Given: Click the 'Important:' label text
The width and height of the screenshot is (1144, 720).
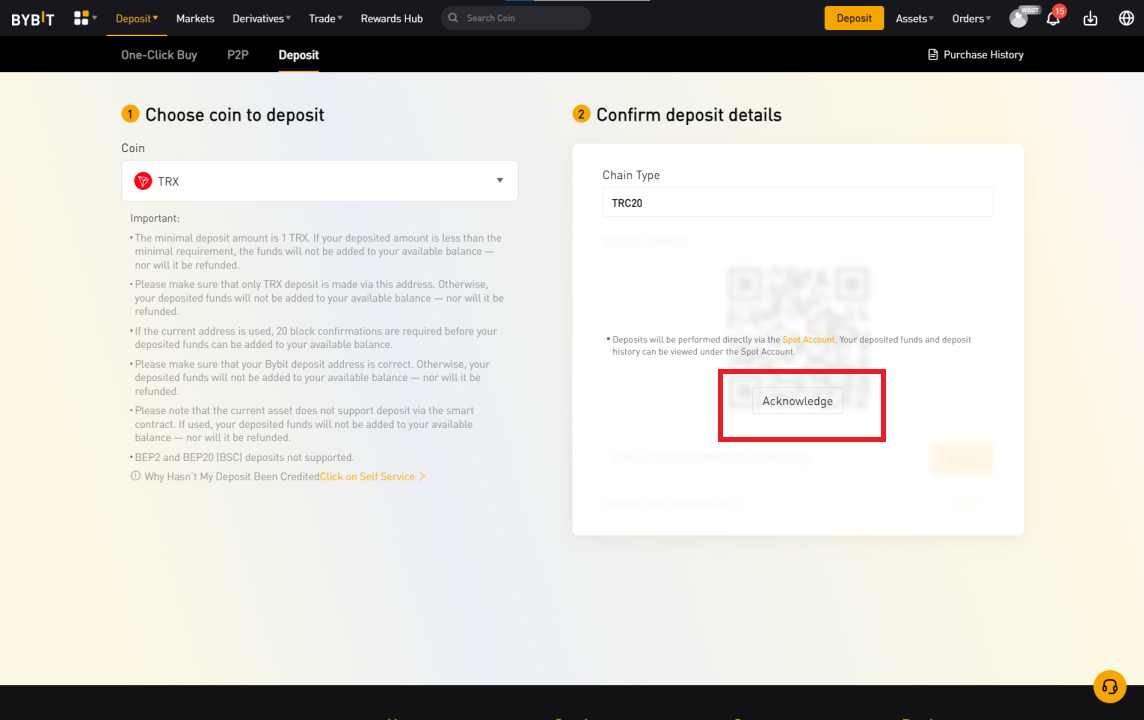Looking at the screenshot, I should coord(155,218).
